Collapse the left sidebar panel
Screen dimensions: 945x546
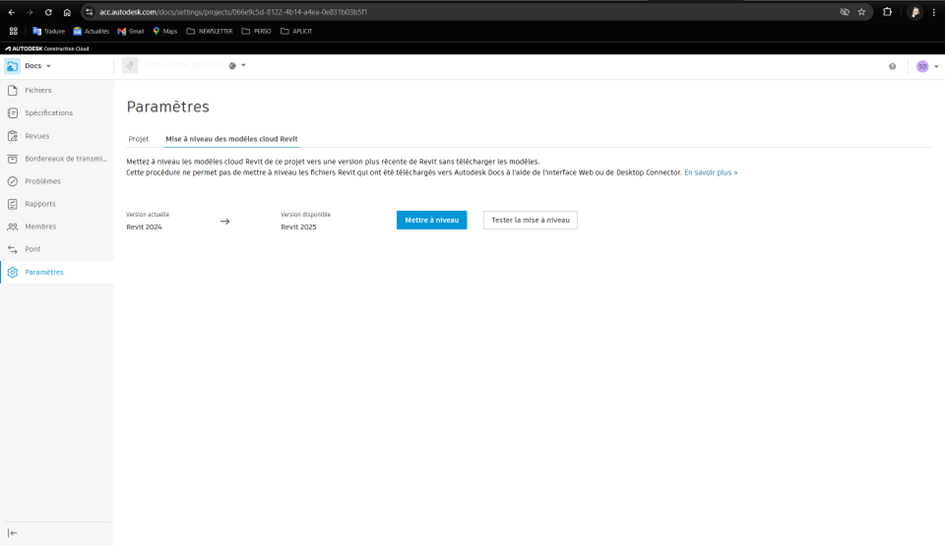click(x=13, y=533)
